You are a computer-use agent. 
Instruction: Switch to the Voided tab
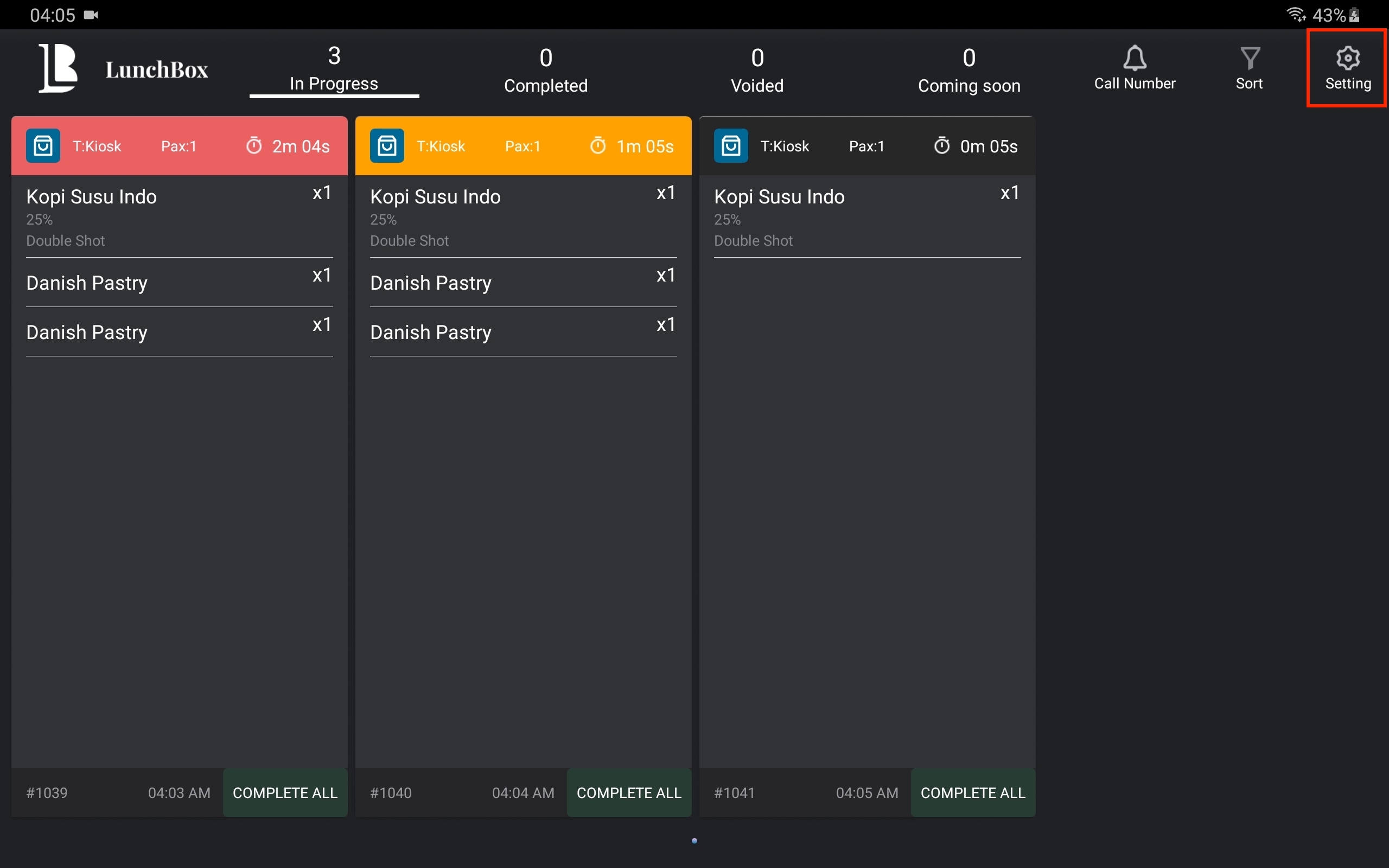coord(757,70)
